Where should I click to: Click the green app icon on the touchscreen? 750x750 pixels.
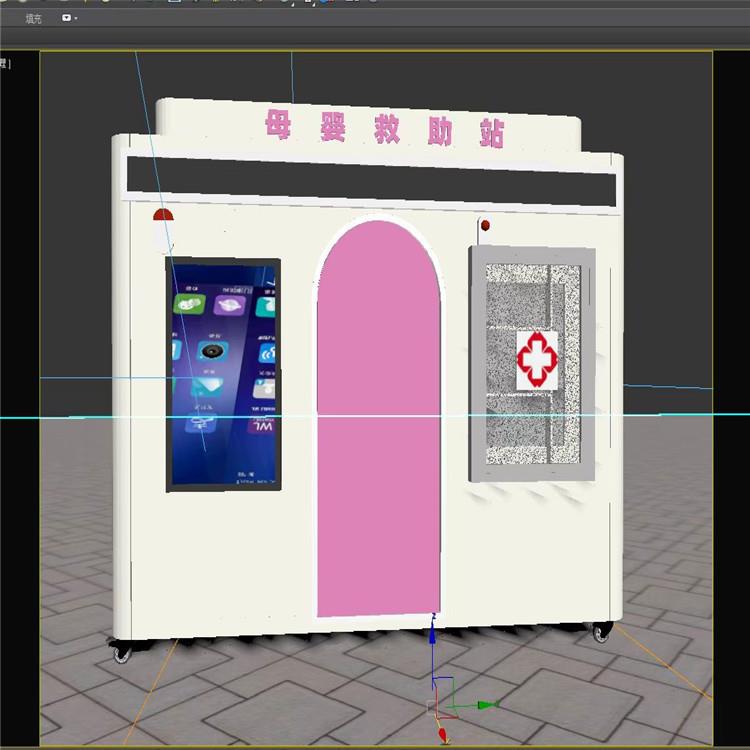(189, 304)
